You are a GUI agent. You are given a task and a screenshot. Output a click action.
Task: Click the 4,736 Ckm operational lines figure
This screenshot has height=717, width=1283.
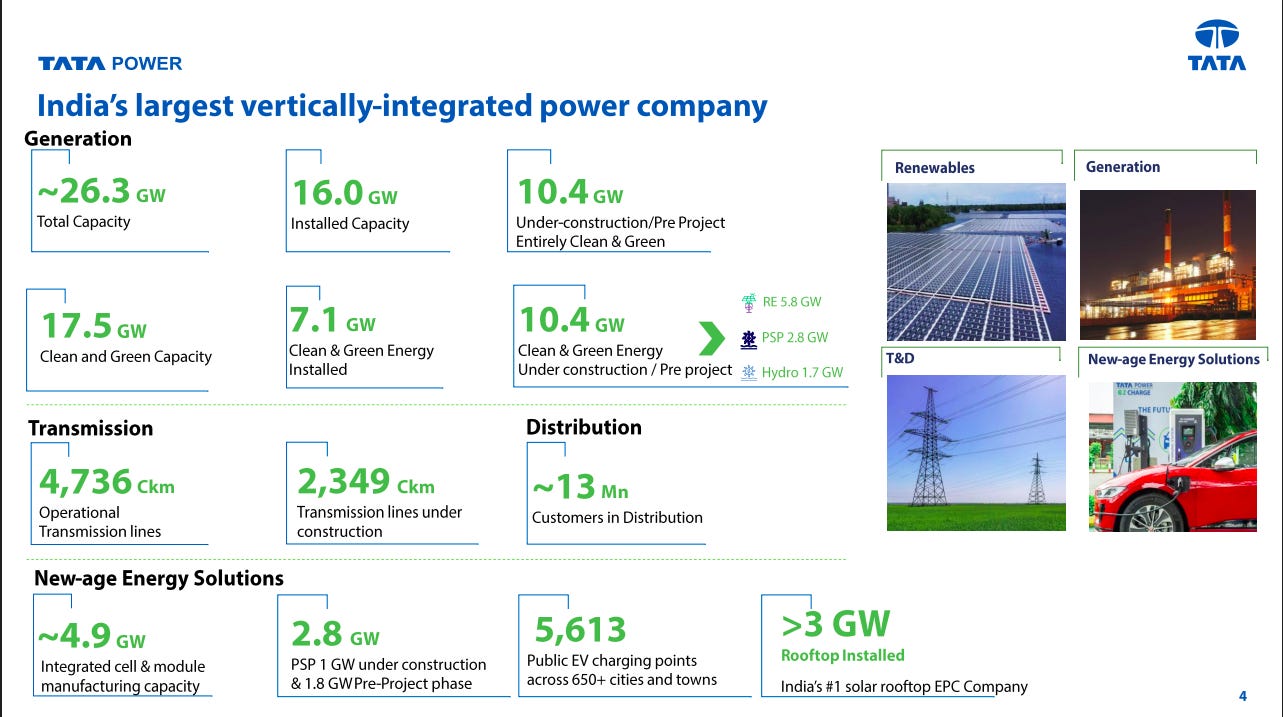[107, 482]
